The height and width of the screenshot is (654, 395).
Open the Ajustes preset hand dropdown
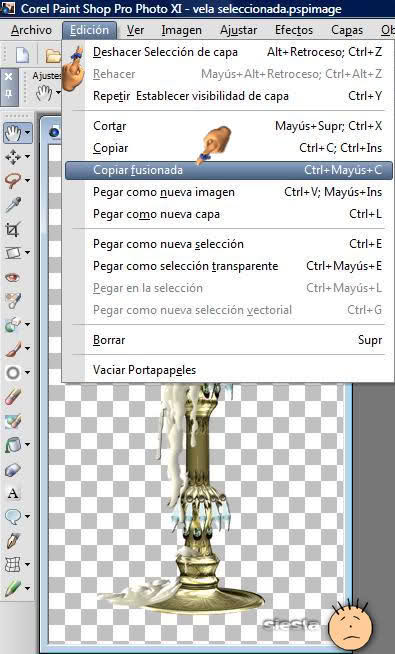[x=58, y=93]
